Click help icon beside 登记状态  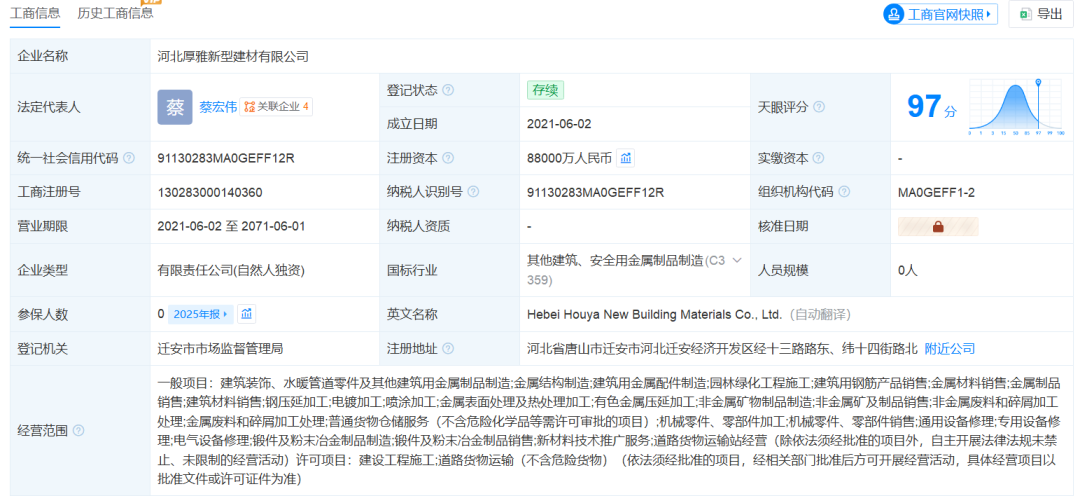(448, 90)
